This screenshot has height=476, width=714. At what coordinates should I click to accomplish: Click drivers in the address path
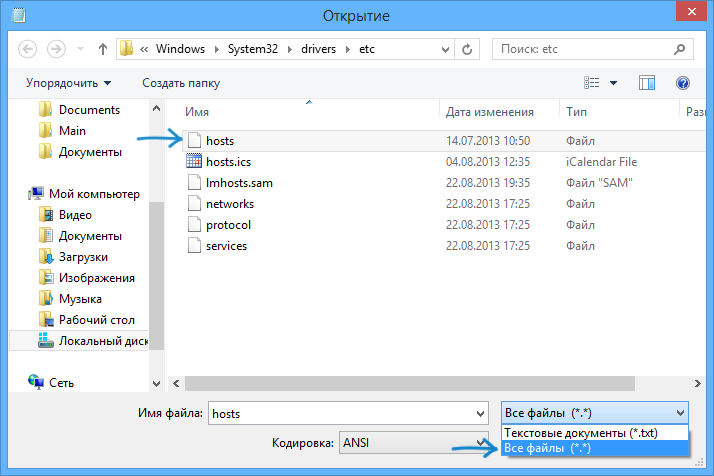tap(318, 49)
